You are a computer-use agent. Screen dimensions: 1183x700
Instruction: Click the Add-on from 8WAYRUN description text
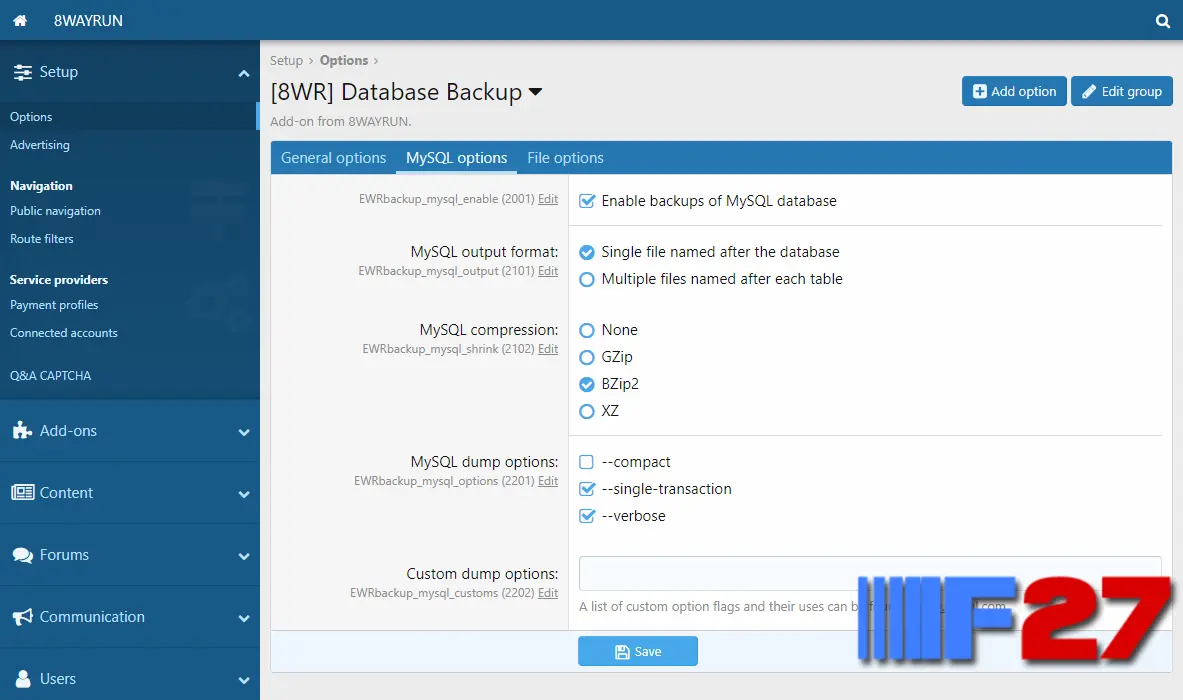(x=341, y=121)
